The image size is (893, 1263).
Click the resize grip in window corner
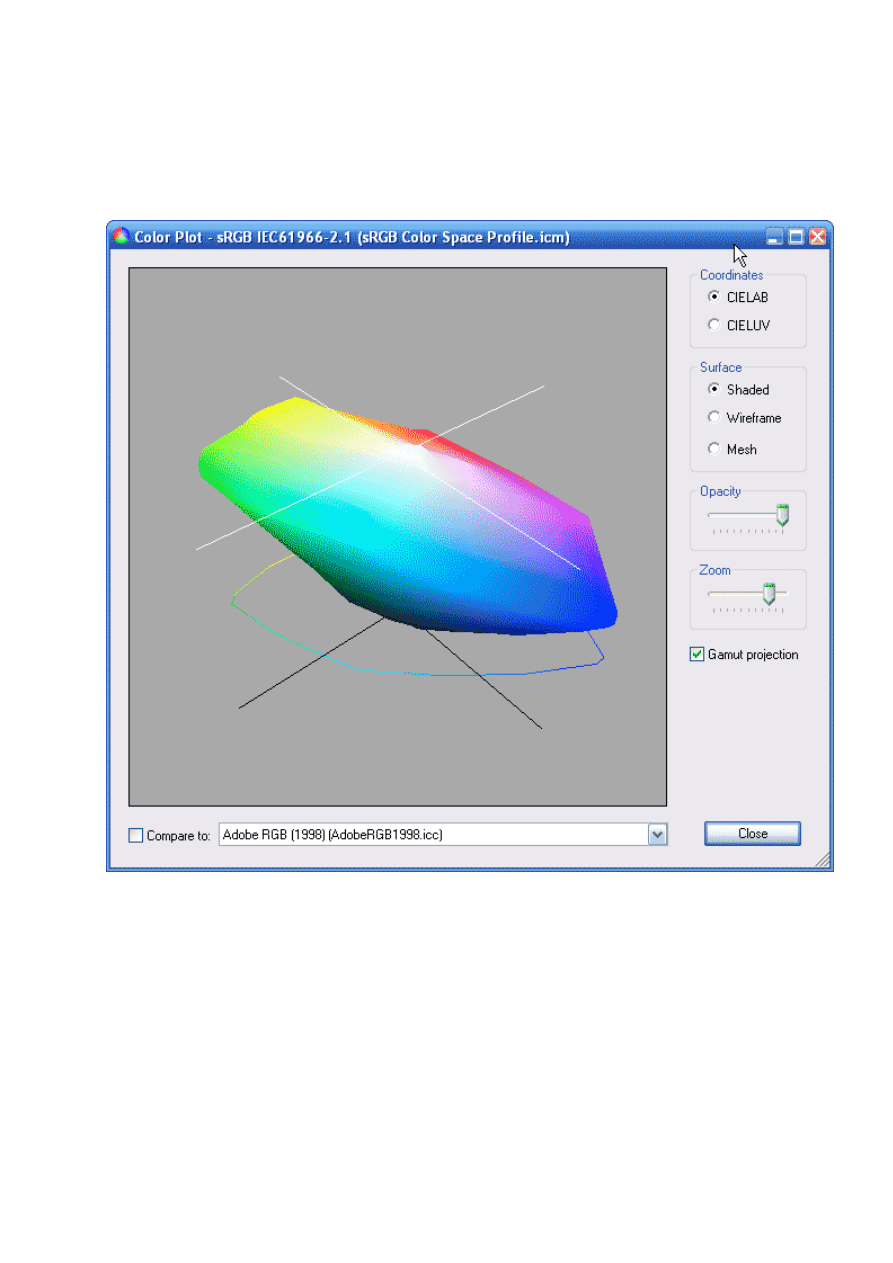coord(823,861)
